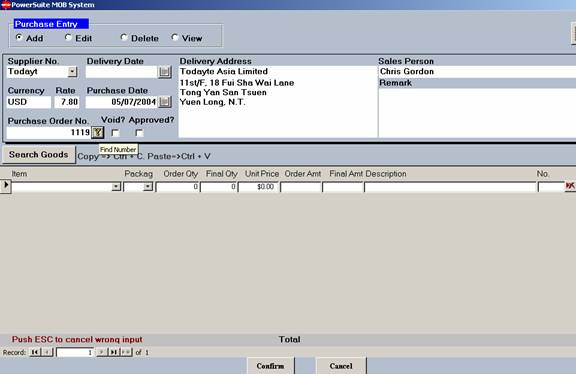Click the PowerSuite MOB System title icon
576x374 pixels.
pyautogui.click(x=6, y=5)
